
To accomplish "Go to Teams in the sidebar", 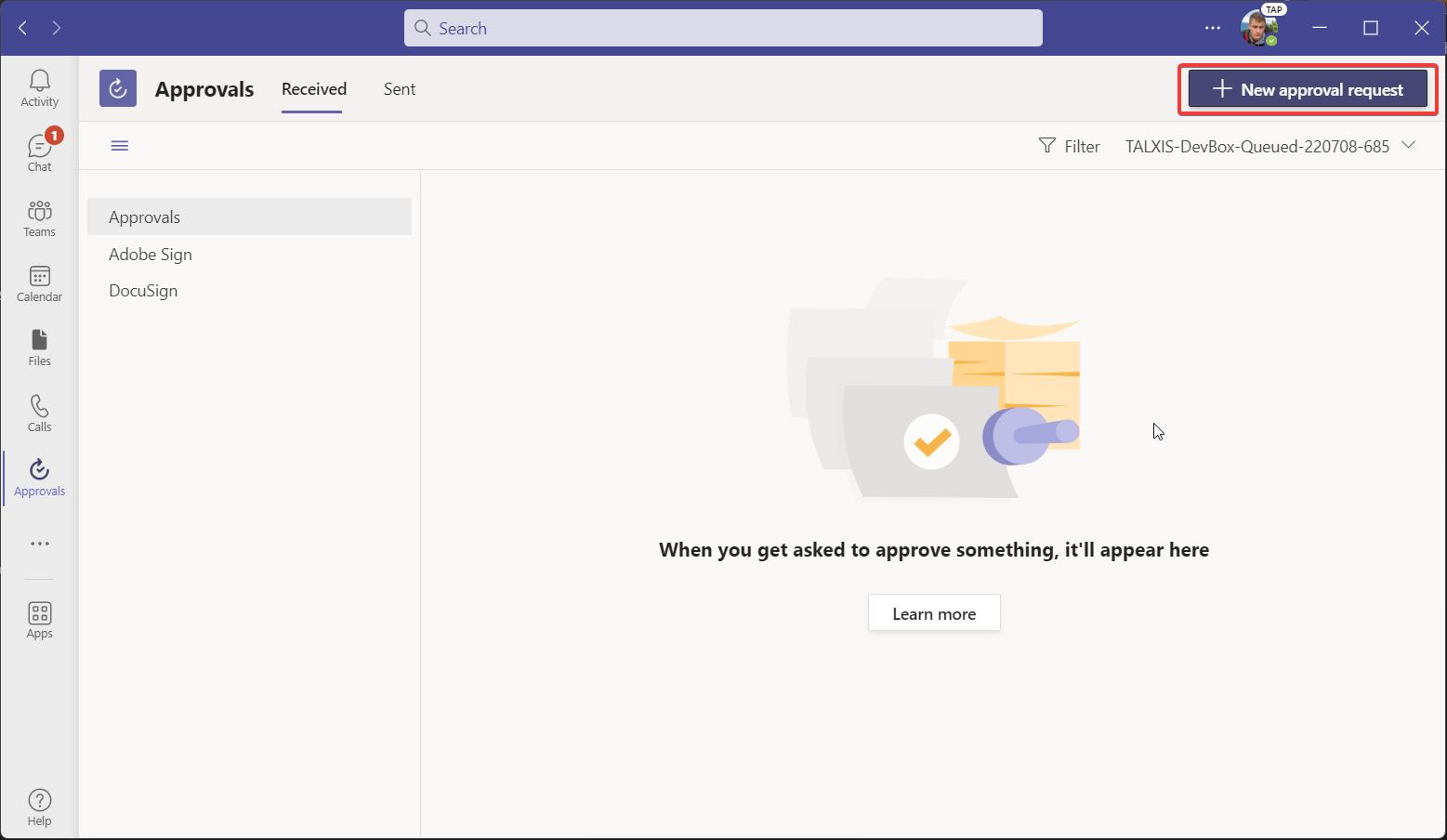I will (x=39, y=218).
